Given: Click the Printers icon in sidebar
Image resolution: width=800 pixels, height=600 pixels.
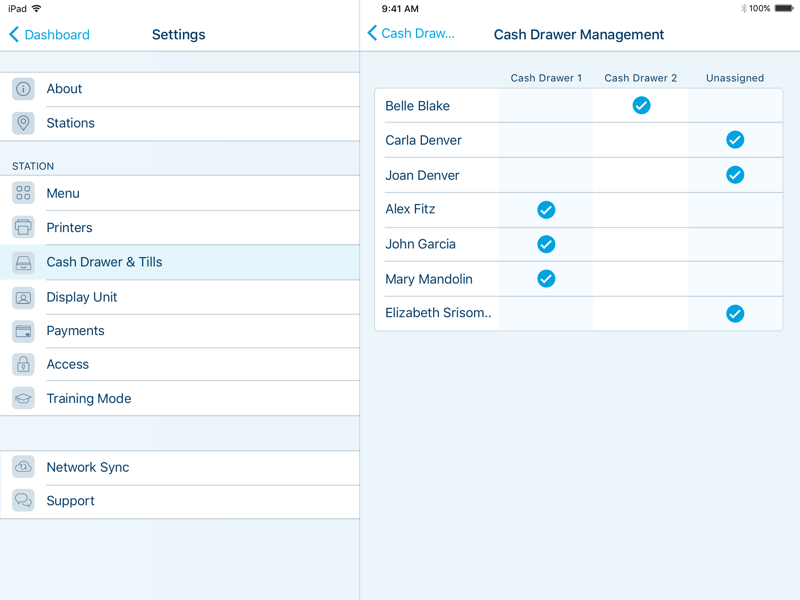Looking at the screenshot, I should (23, 228).
